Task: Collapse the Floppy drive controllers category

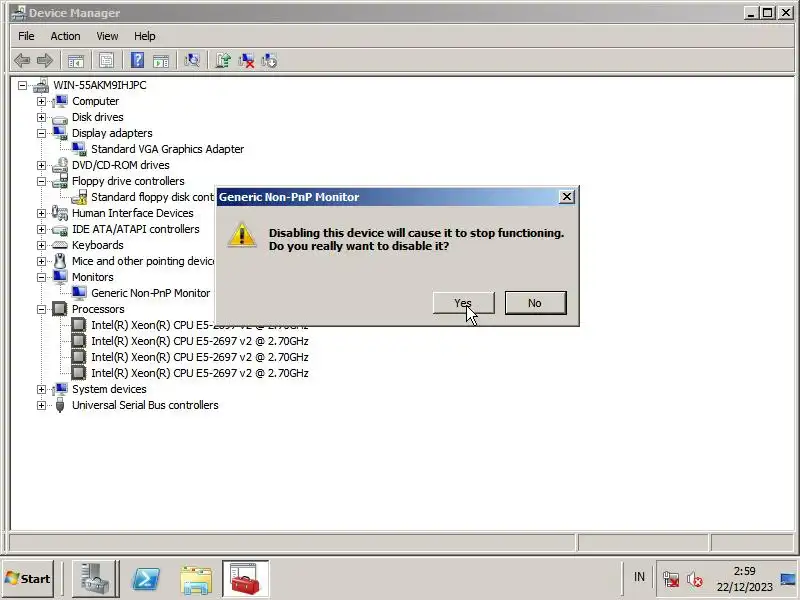Action: tap(41, 182)
